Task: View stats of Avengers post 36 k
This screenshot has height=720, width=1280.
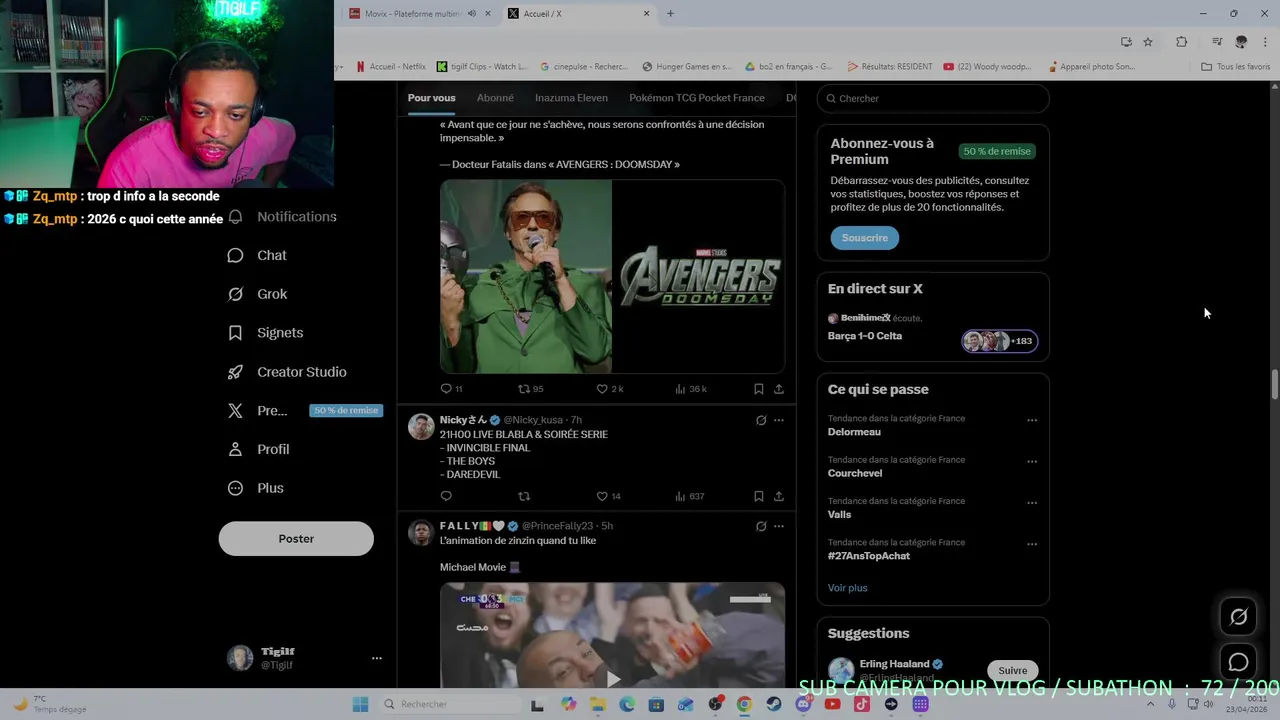Action: 680,389
